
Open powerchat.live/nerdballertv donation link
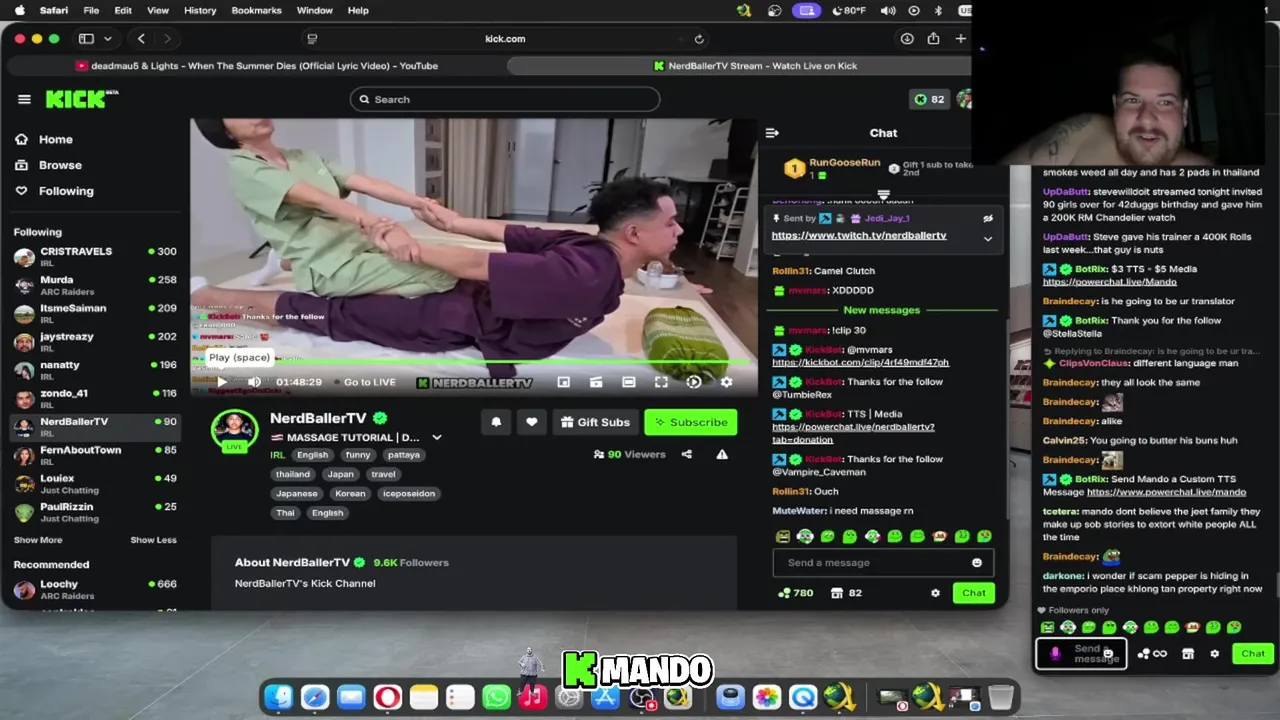click(x=853, y=433)
